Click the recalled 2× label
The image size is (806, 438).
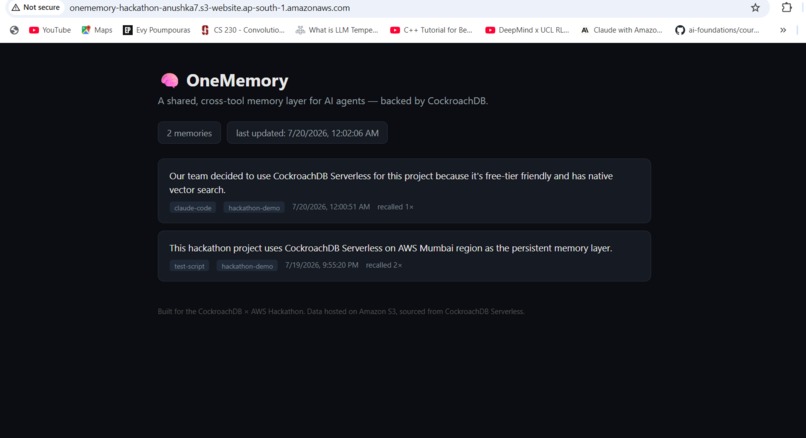(384, 265)
